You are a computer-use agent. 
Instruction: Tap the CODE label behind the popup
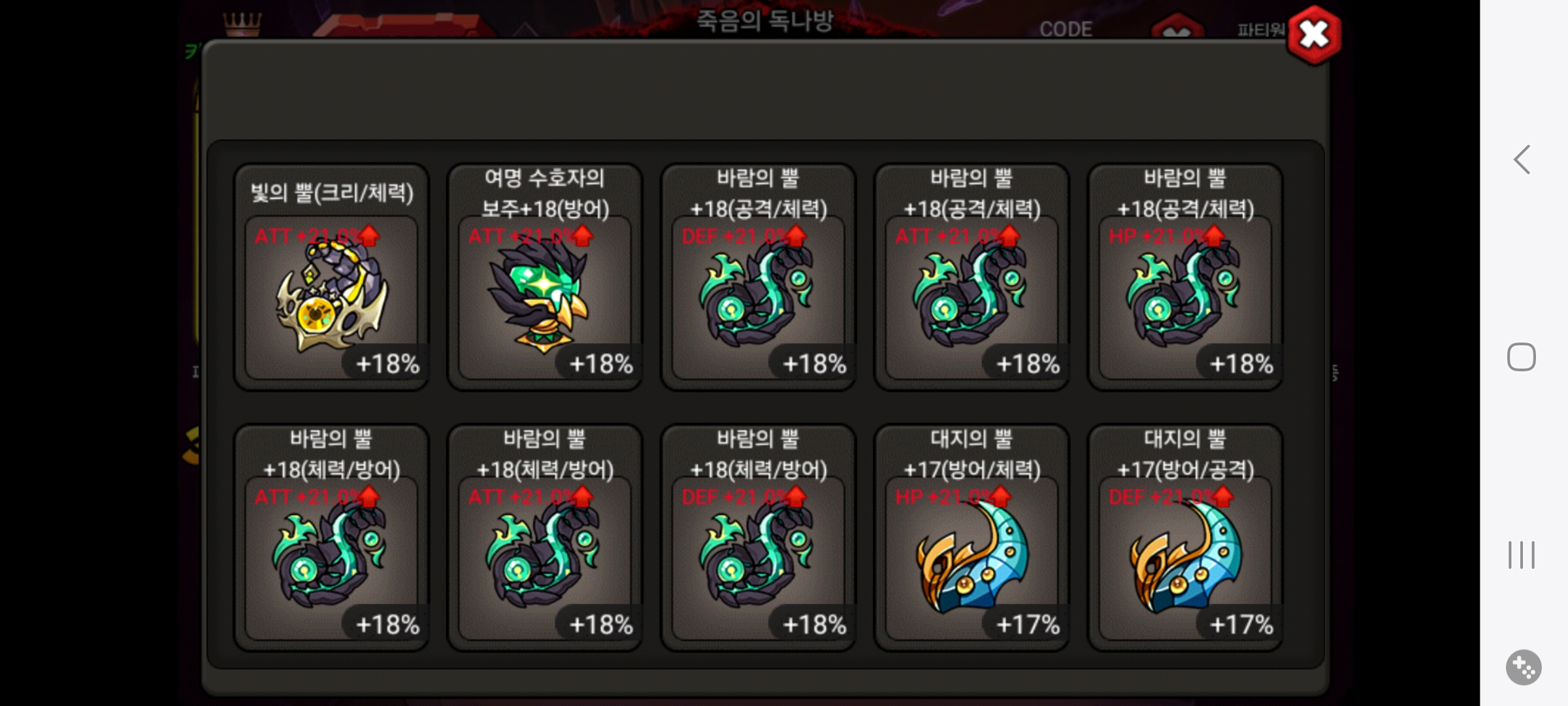[1066, 29]
